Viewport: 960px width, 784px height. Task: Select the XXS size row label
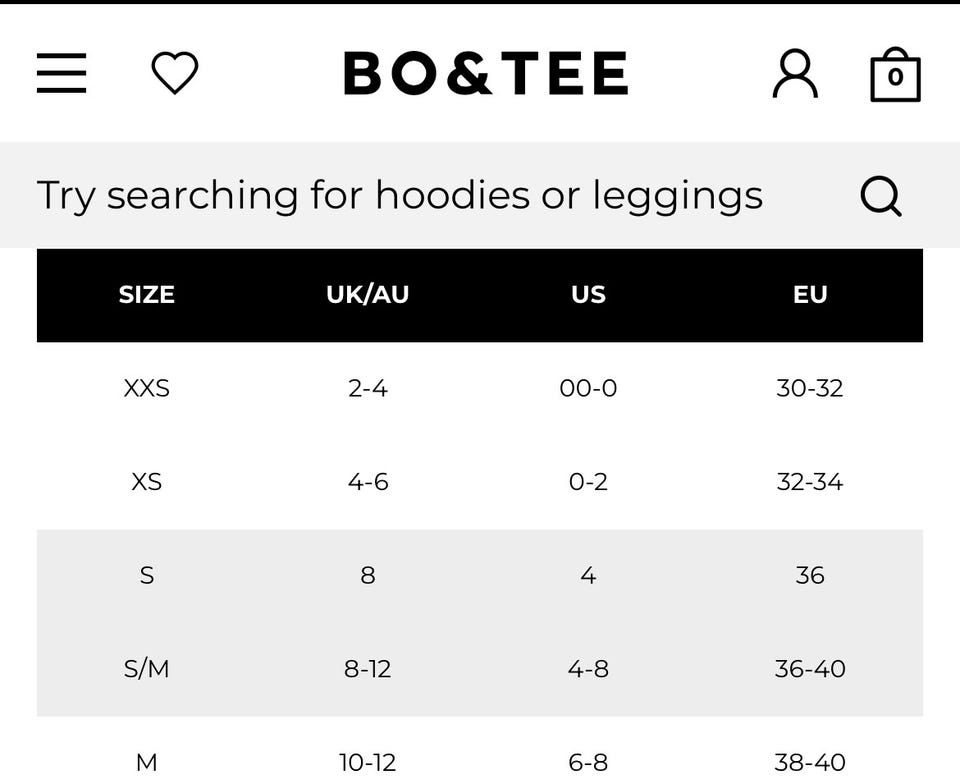pos(147,388)
